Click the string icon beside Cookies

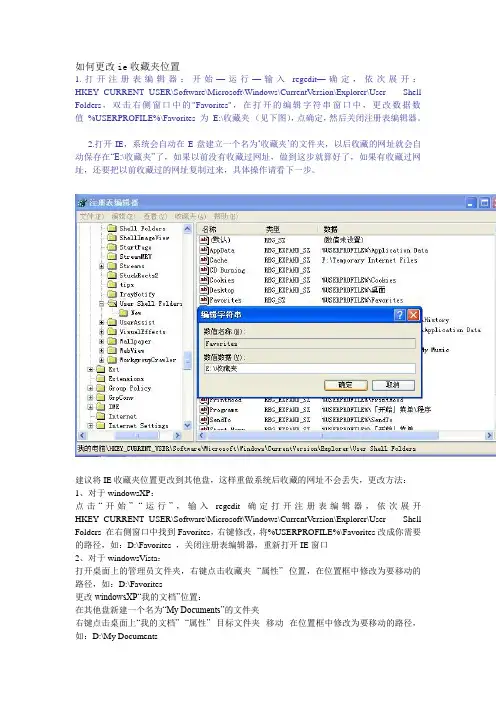coord(204,280)
